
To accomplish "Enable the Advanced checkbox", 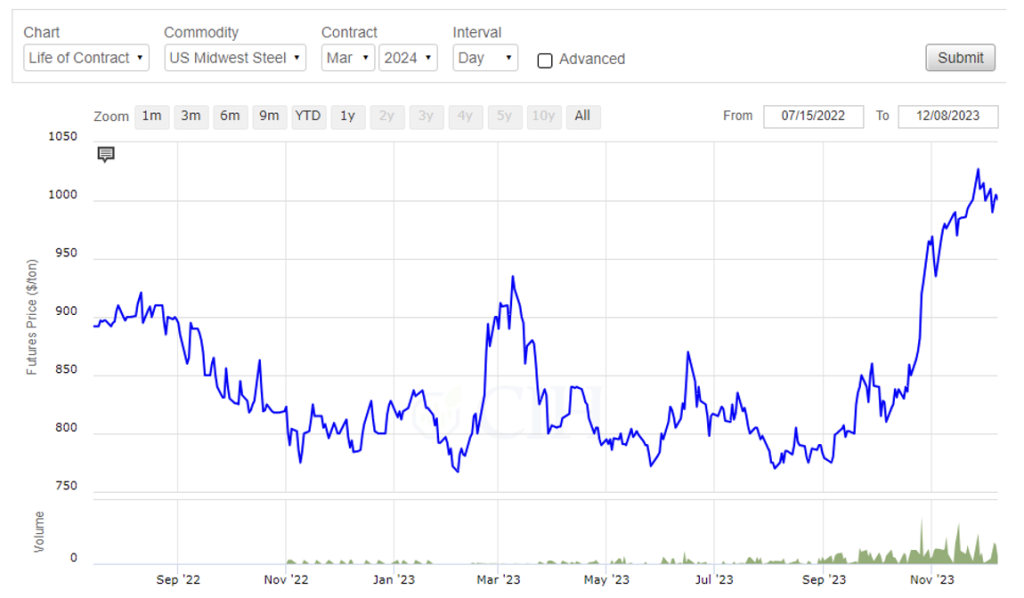I will [x=545, y=60].
